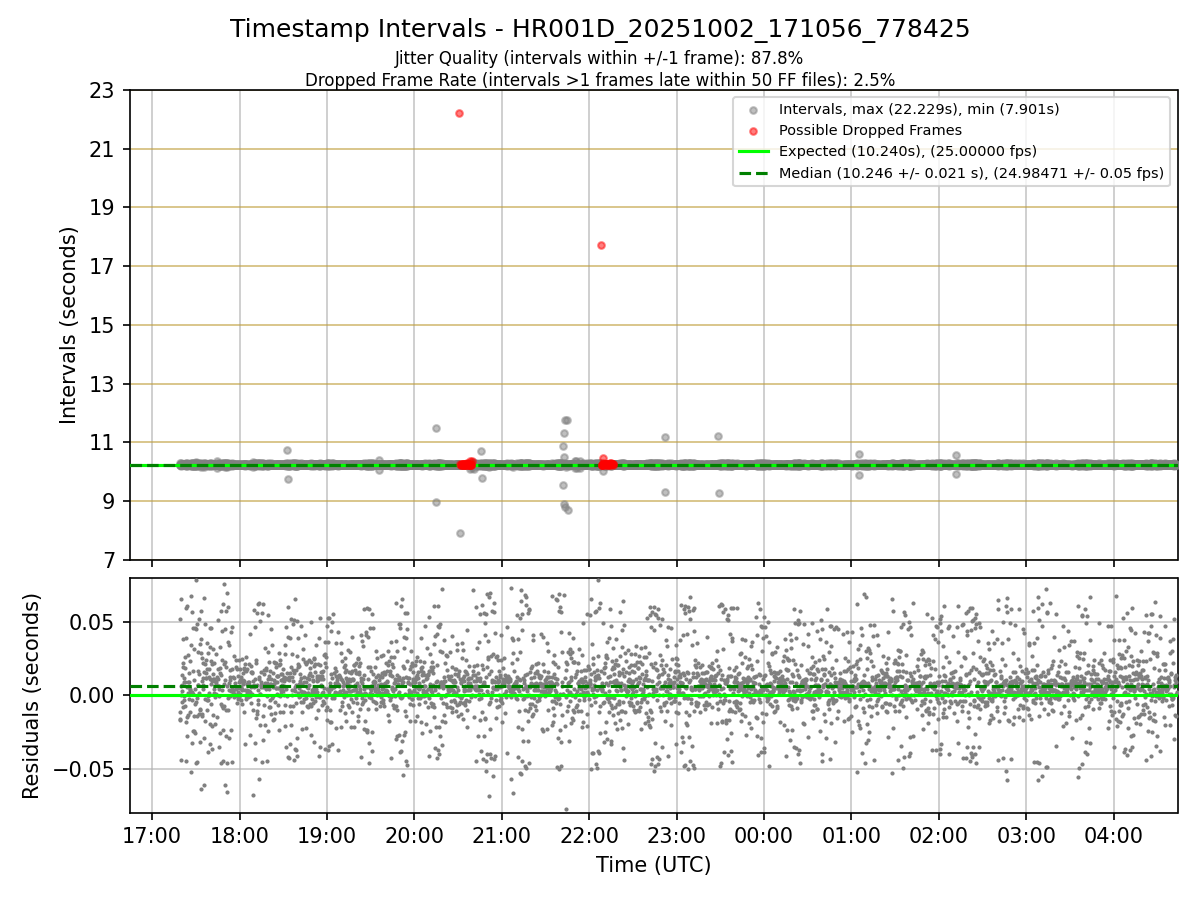Viewport: 1200px width, 900px height.
Task: Click the x-axis tick label '21:00'
Action: [501, 835]
